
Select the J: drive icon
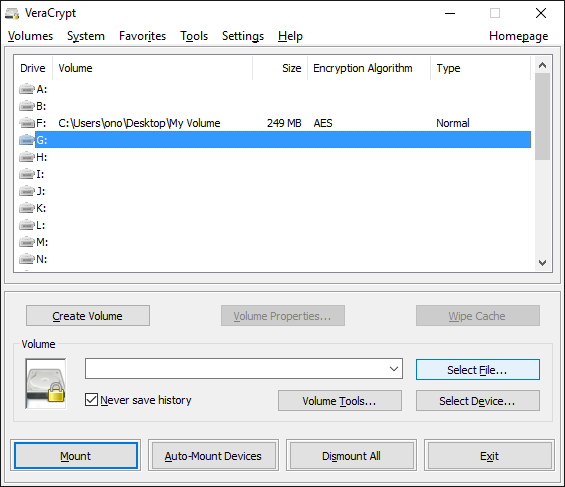(27, 191)
